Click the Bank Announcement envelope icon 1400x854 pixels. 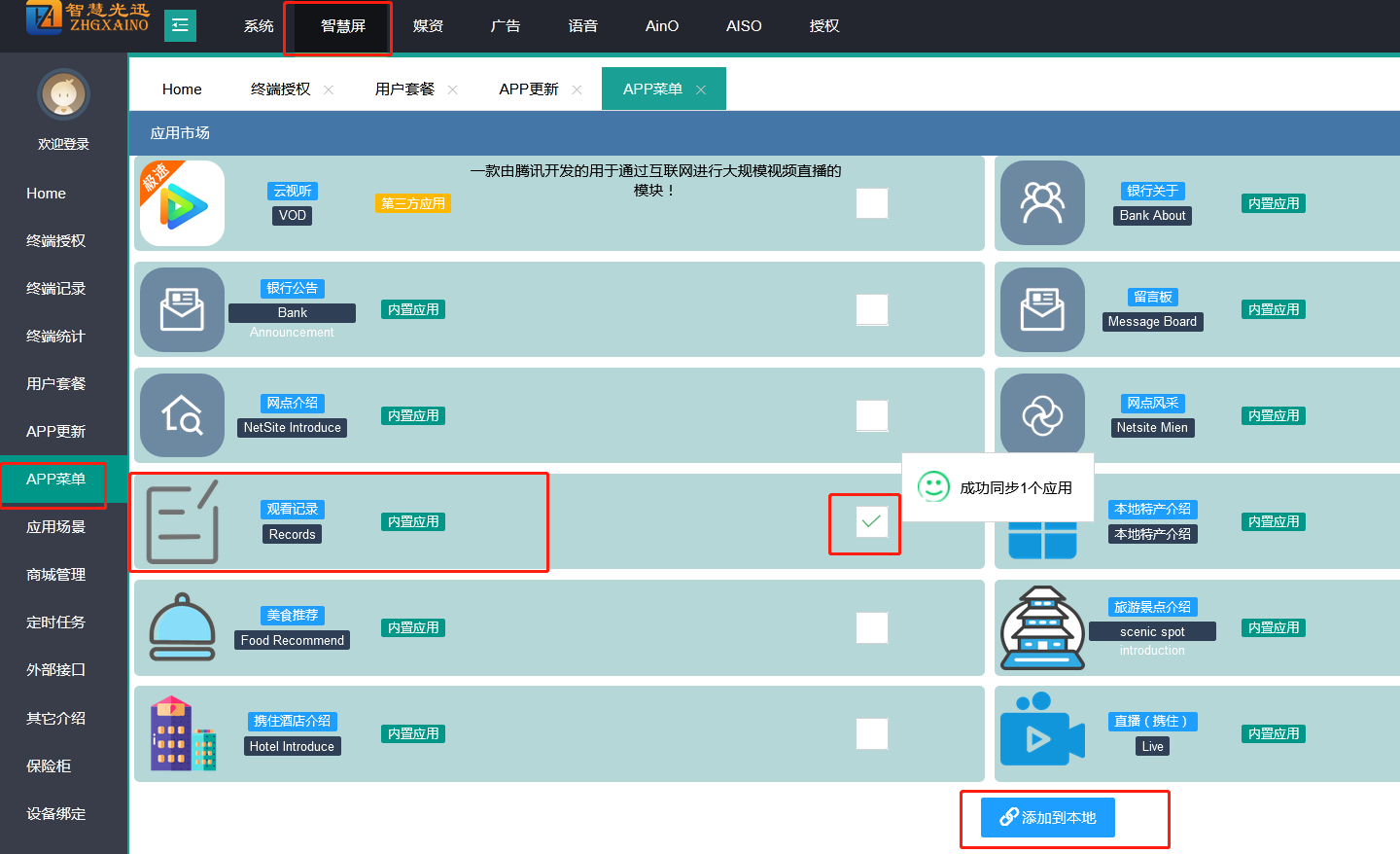pos(182,309)
